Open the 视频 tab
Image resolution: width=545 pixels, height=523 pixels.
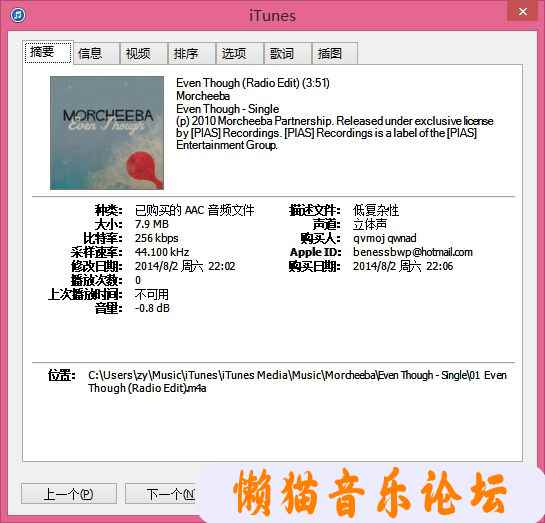144,53
